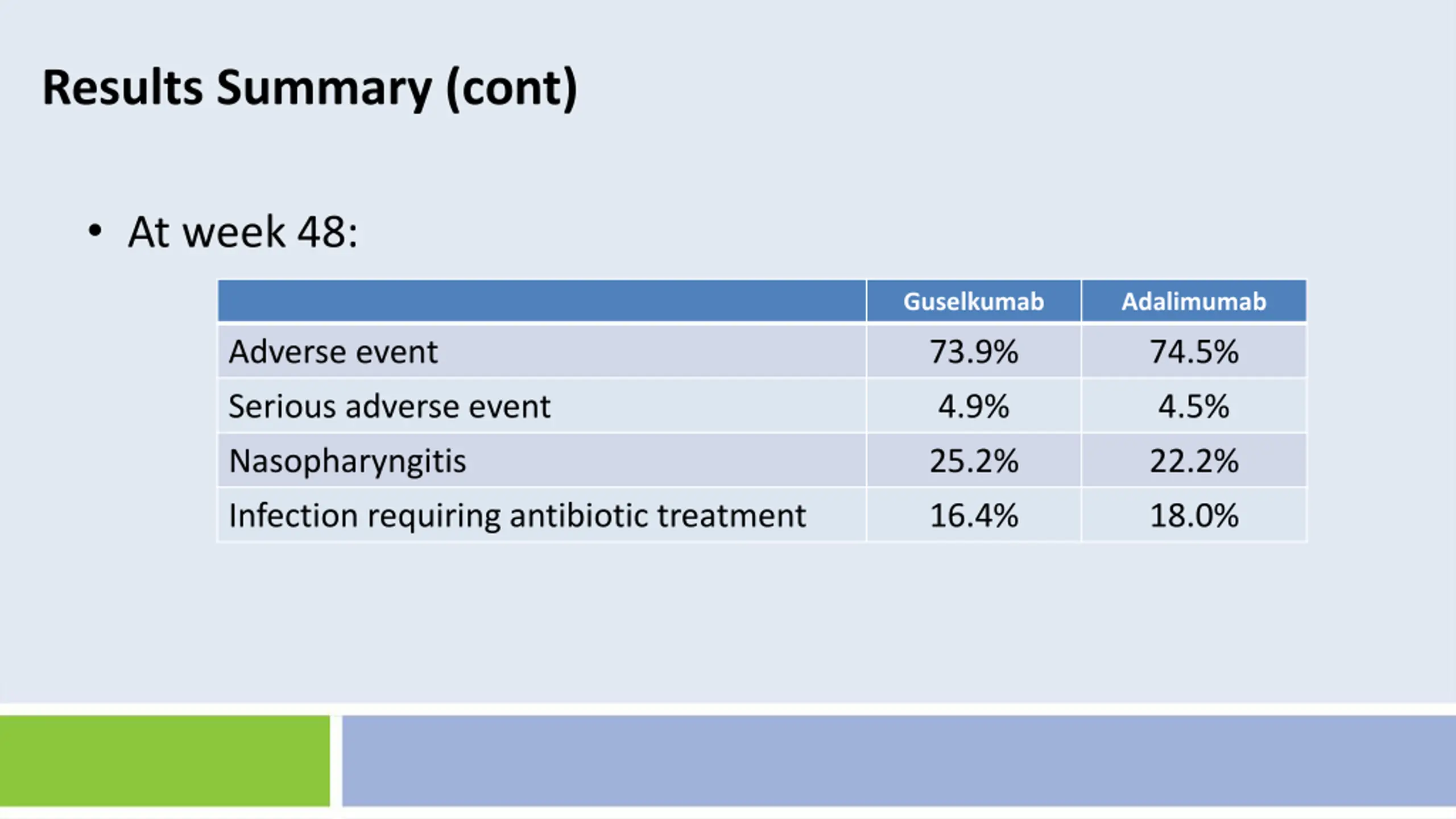
Task: Click the 4.5% serious adverse event cell
Action: (1194, 406)
